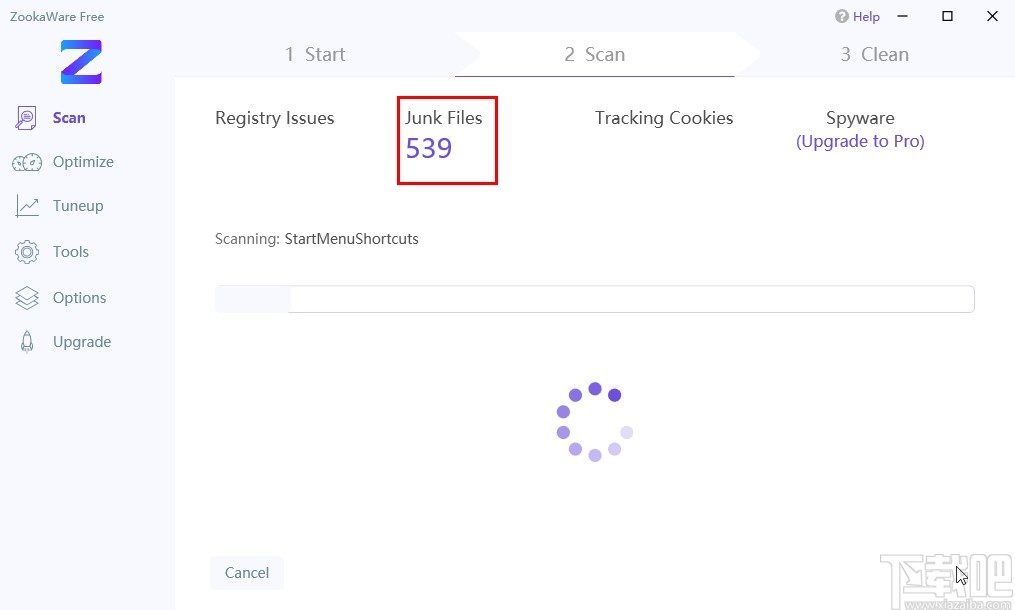Follow the Upgrade to Pro link

tap(860, 142)
